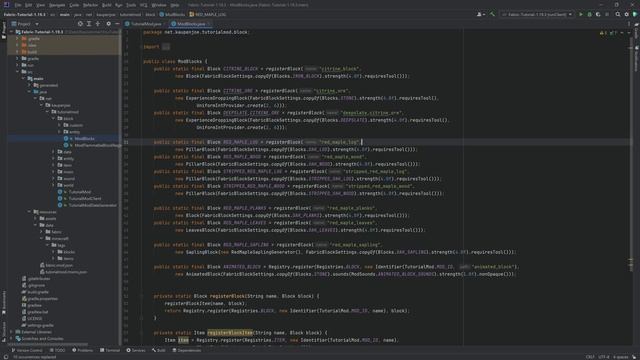Expand the custom package
This screenshot has width=640, height=360.
(59, 125)
